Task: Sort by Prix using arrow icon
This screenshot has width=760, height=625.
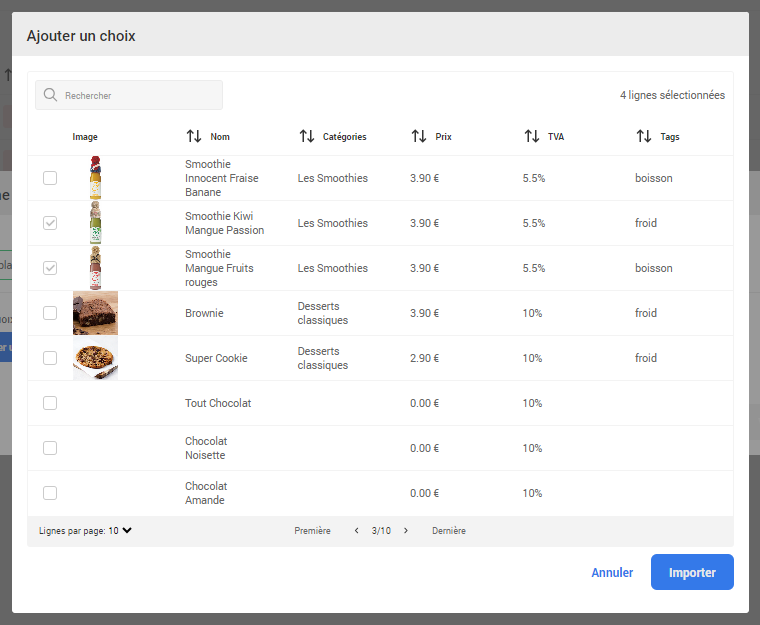Action: 419,136
